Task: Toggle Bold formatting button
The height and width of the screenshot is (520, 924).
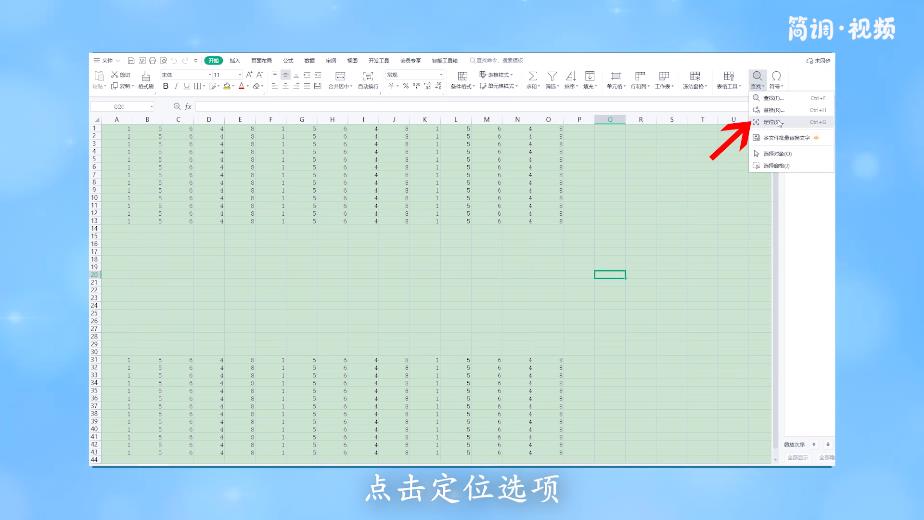Action: point(166,86)
